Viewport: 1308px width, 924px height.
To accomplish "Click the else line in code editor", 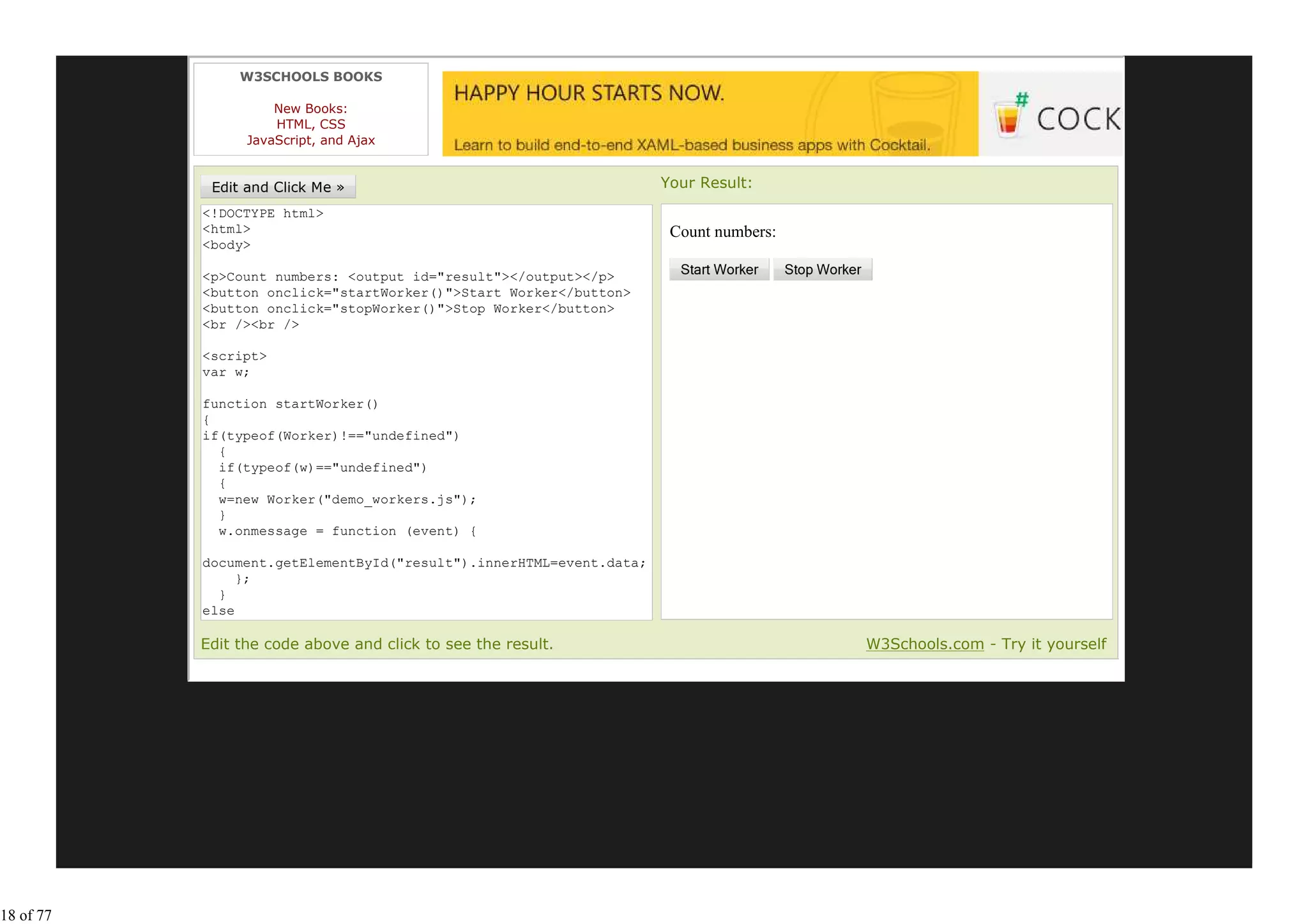I will (x=218, y=611).
